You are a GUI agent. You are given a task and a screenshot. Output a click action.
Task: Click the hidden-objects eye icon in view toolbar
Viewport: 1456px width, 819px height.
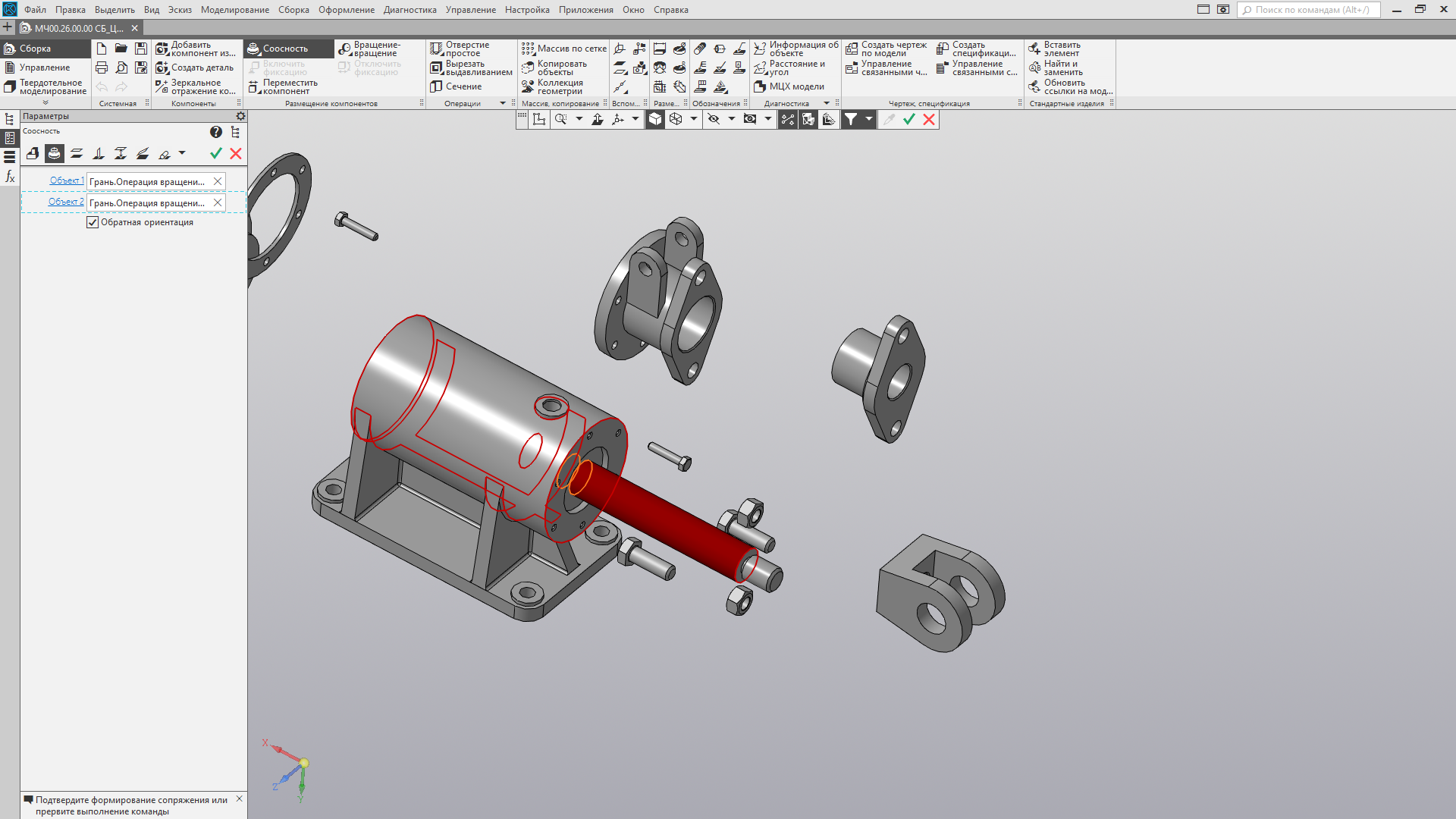[x=714, y=119]
